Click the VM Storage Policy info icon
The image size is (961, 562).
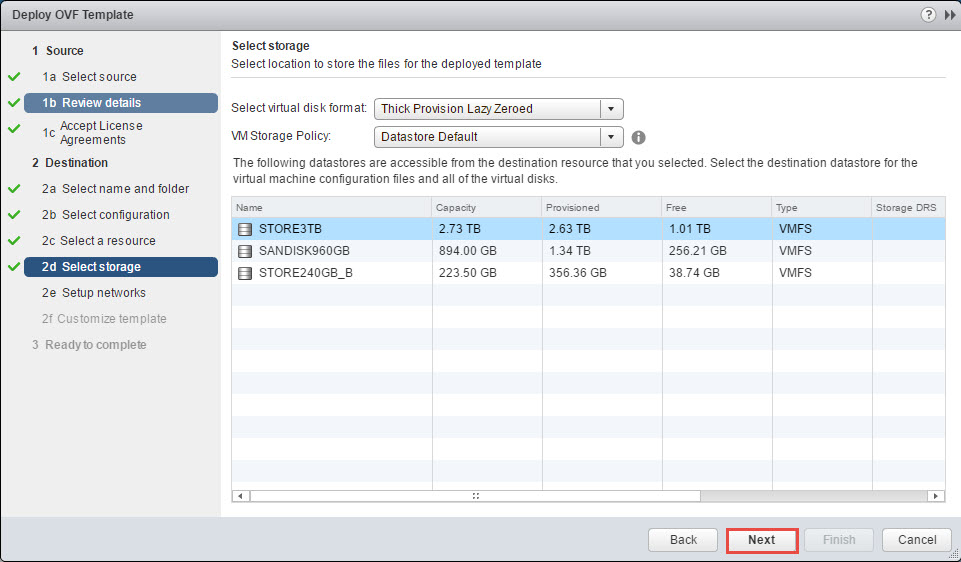pos(639,137)
